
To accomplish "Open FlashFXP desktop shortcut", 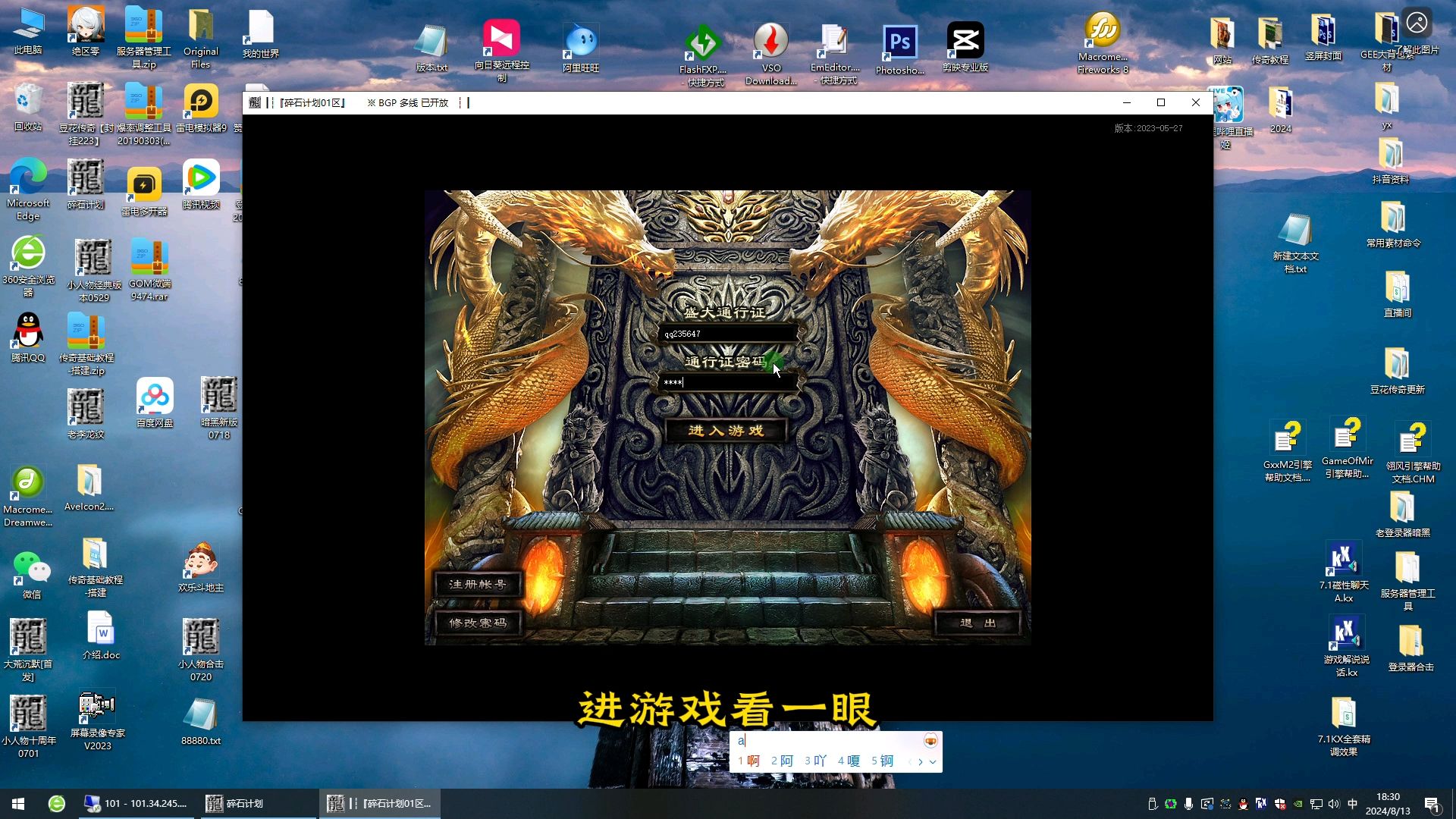I will [x=703, y=55].
